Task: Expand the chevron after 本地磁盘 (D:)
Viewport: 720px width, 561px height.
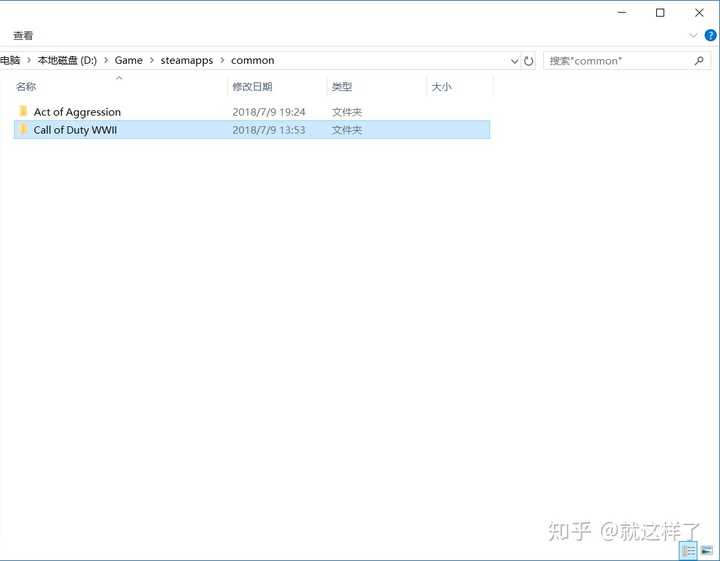Action: click(106, 60)
